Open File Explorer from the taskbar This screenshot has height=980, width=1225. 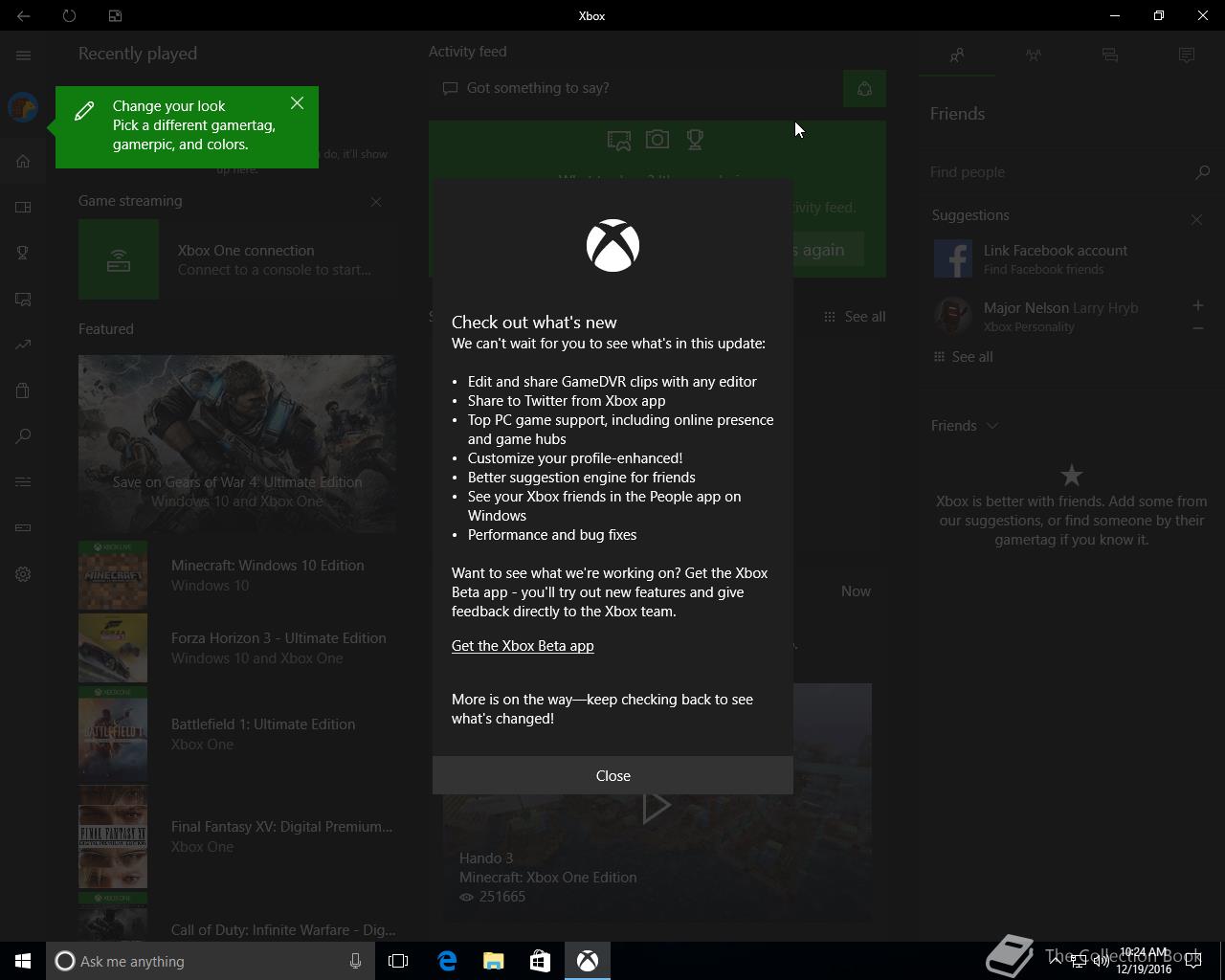(x=493, y=961)
